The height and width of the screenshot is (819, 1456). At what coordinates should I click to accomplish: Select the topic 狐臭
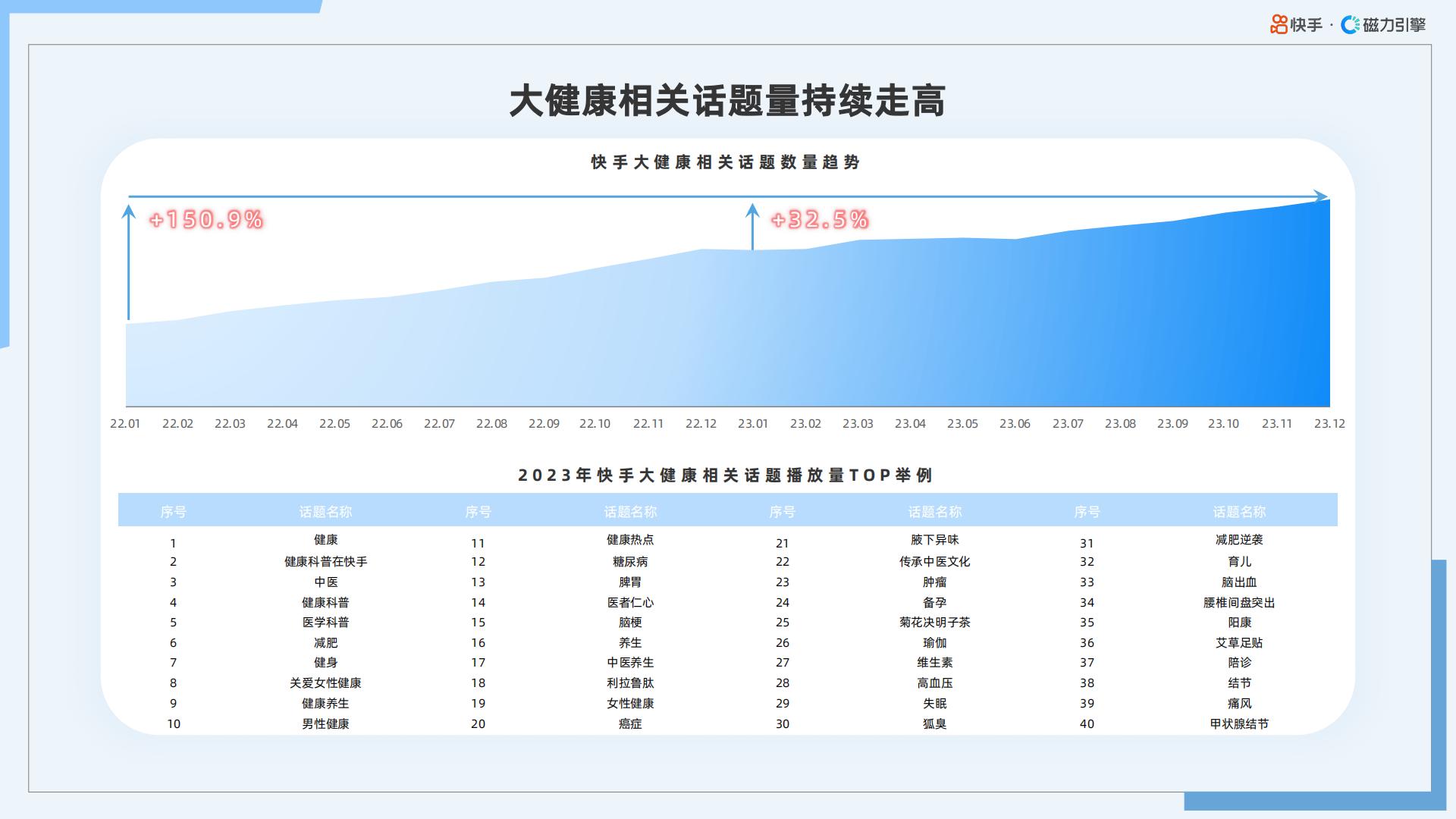[934, 724]
